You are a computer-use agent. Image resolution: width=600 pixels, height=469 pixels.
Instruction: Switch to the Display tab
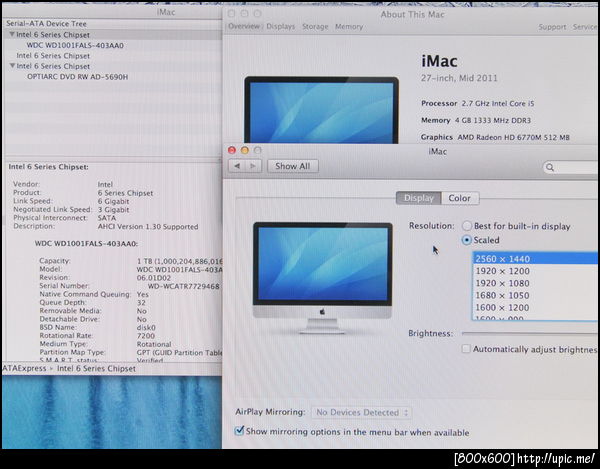coord(419,198)
